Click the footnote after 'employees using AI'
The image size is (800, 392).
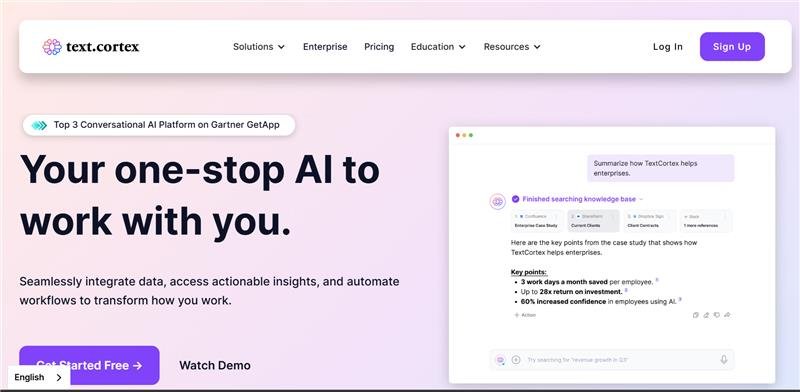pos(680,300)
